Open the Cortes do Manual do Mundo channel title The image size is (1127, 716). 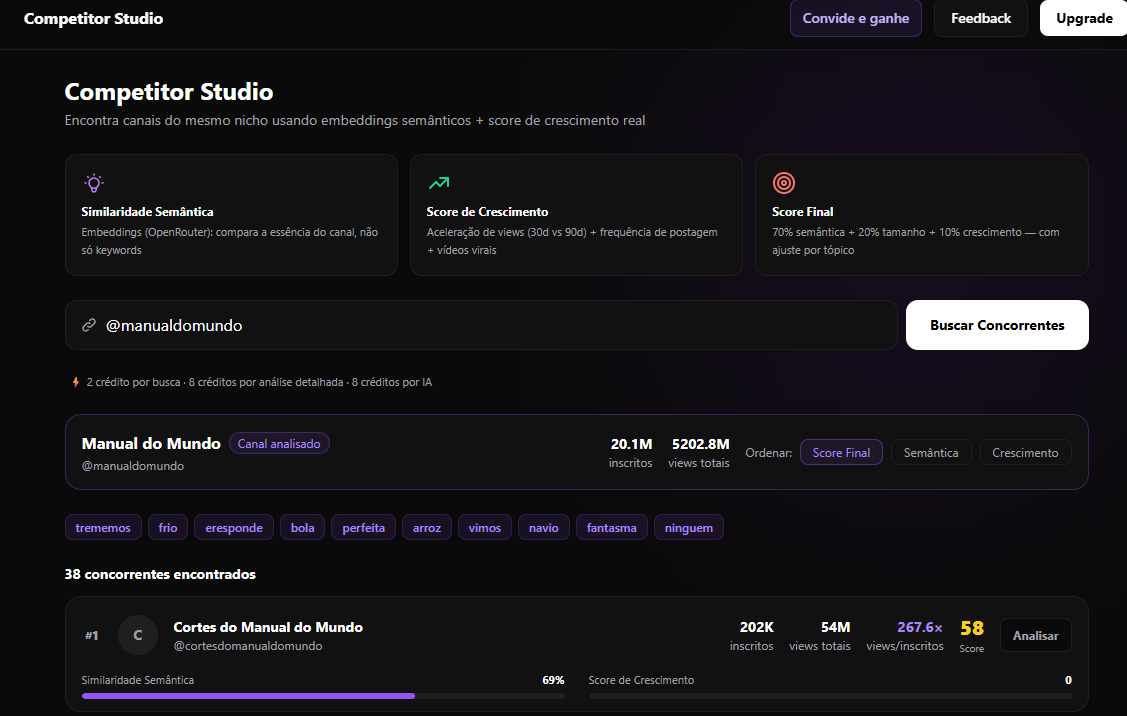(268, 627)
